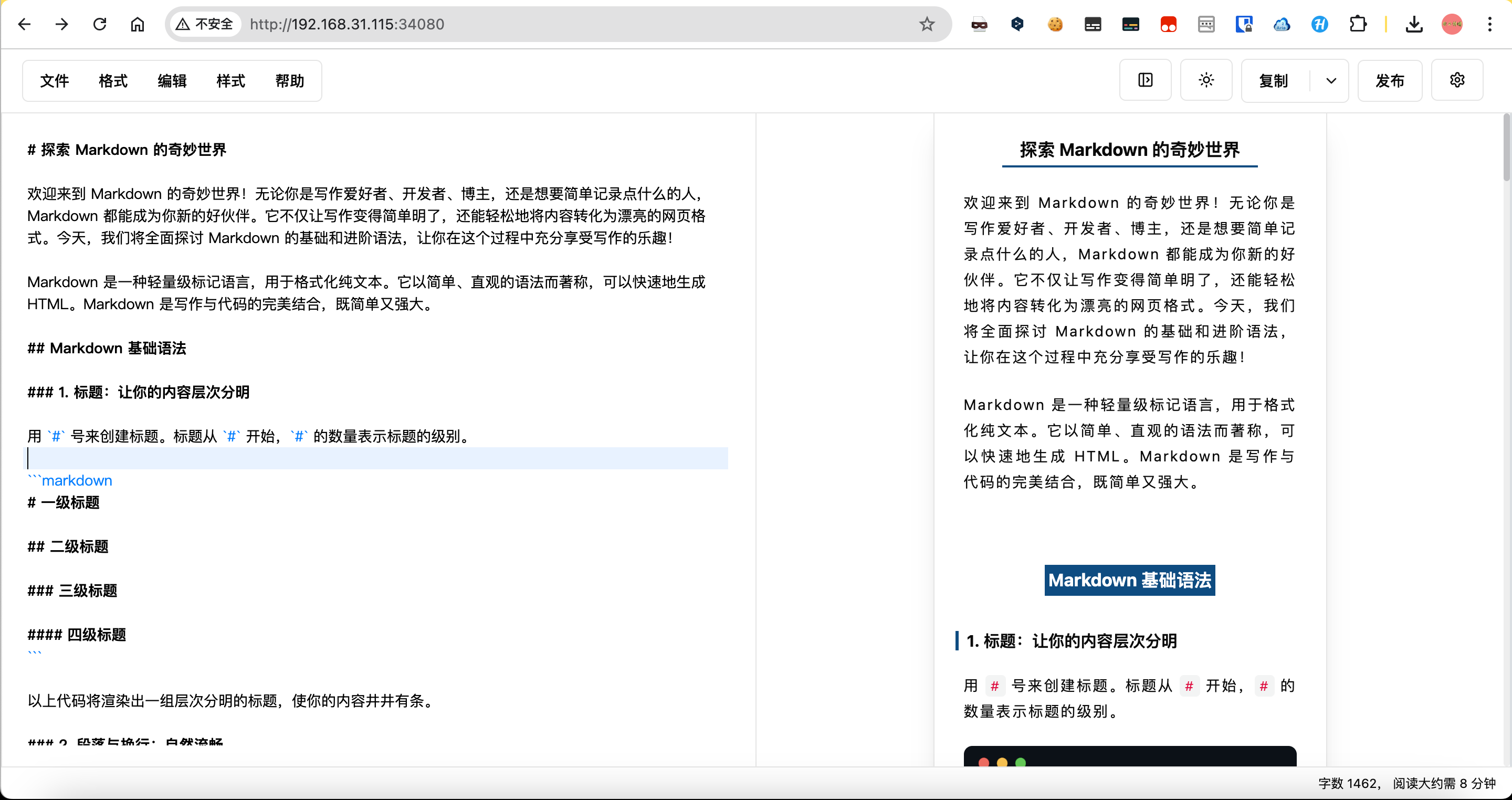Toggle the side panel layout icon
This screenshot has width=1512, height=800.
(x=1145, y=80)
